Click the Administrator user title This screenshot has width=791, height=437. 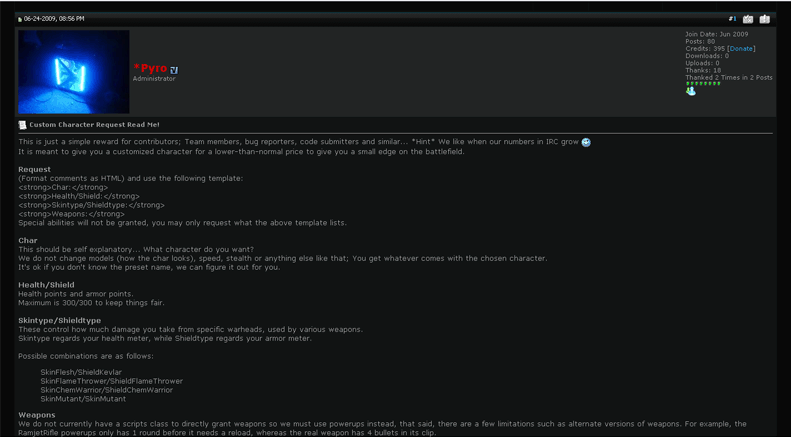pos(154,79)
